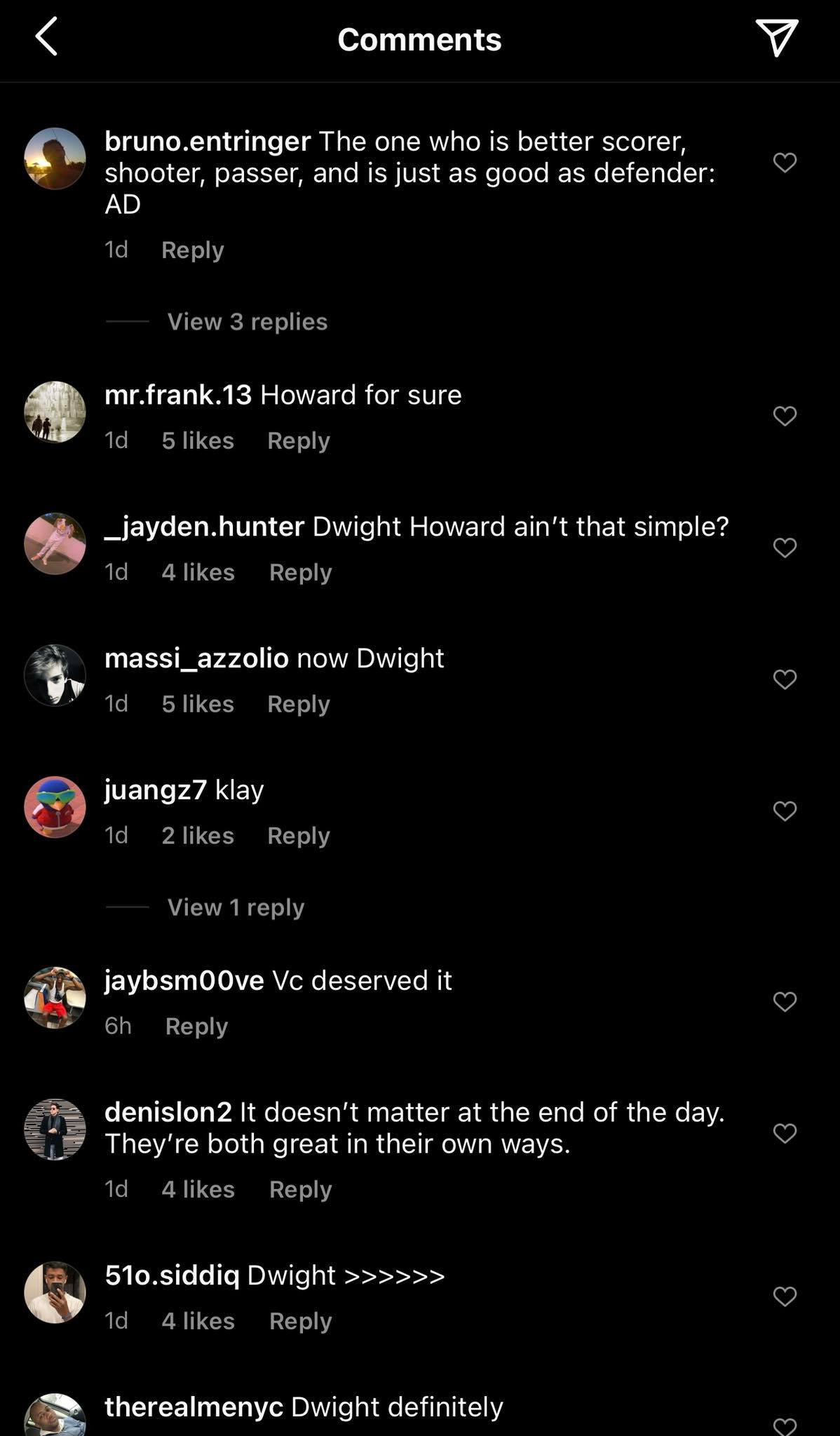This screenshot has height=1436, width=840.
Task: Heart denislon2's comment
Action: point(785,1133)
